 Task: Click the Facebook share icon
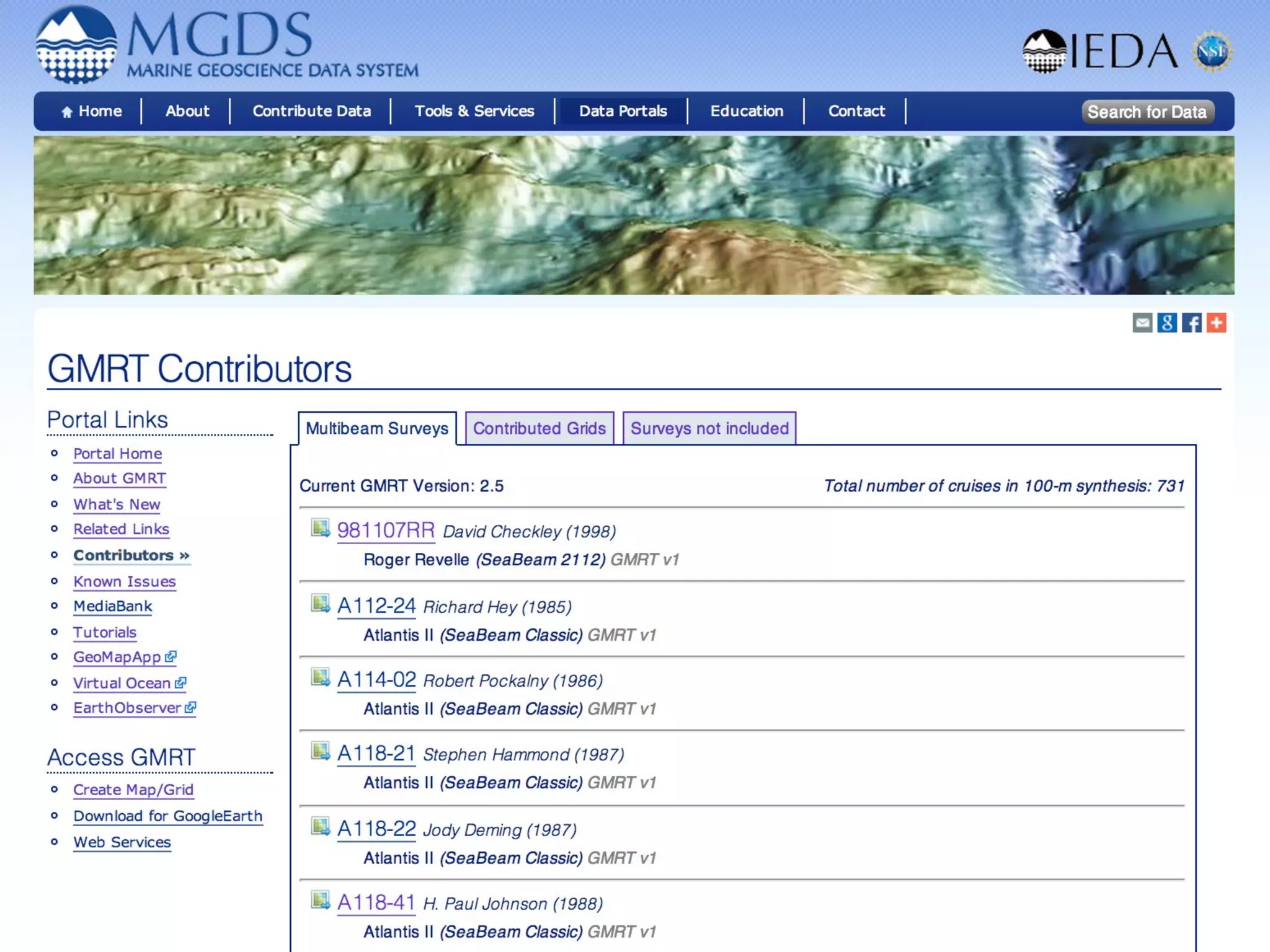tap(1191, 323)
